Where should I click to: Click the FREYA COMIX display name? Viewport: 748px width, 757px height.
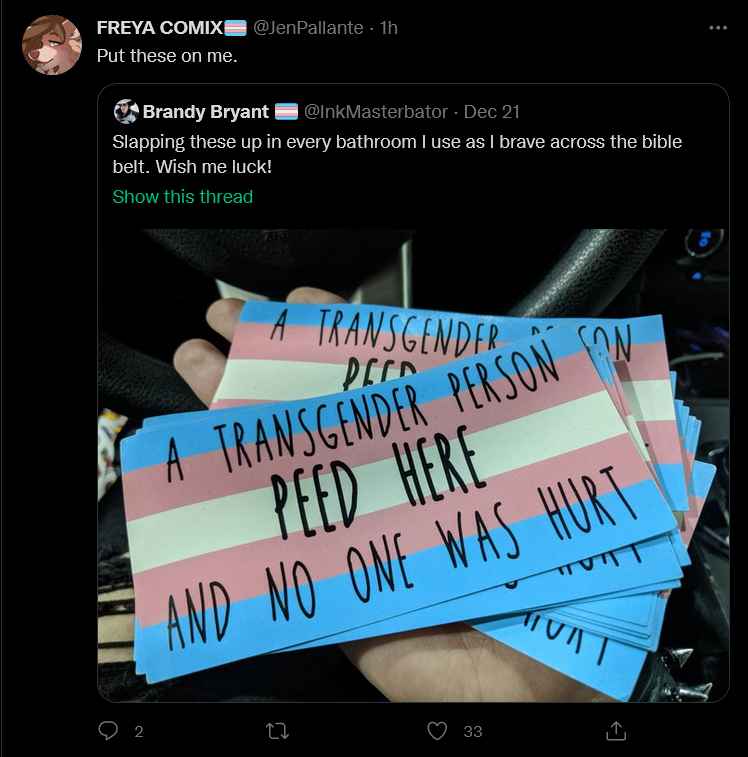click(159, 28)
